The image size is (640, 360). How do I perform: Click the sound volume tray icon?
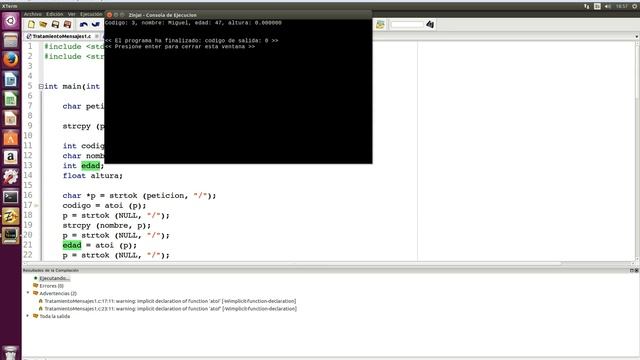click(x=608, y=6)
